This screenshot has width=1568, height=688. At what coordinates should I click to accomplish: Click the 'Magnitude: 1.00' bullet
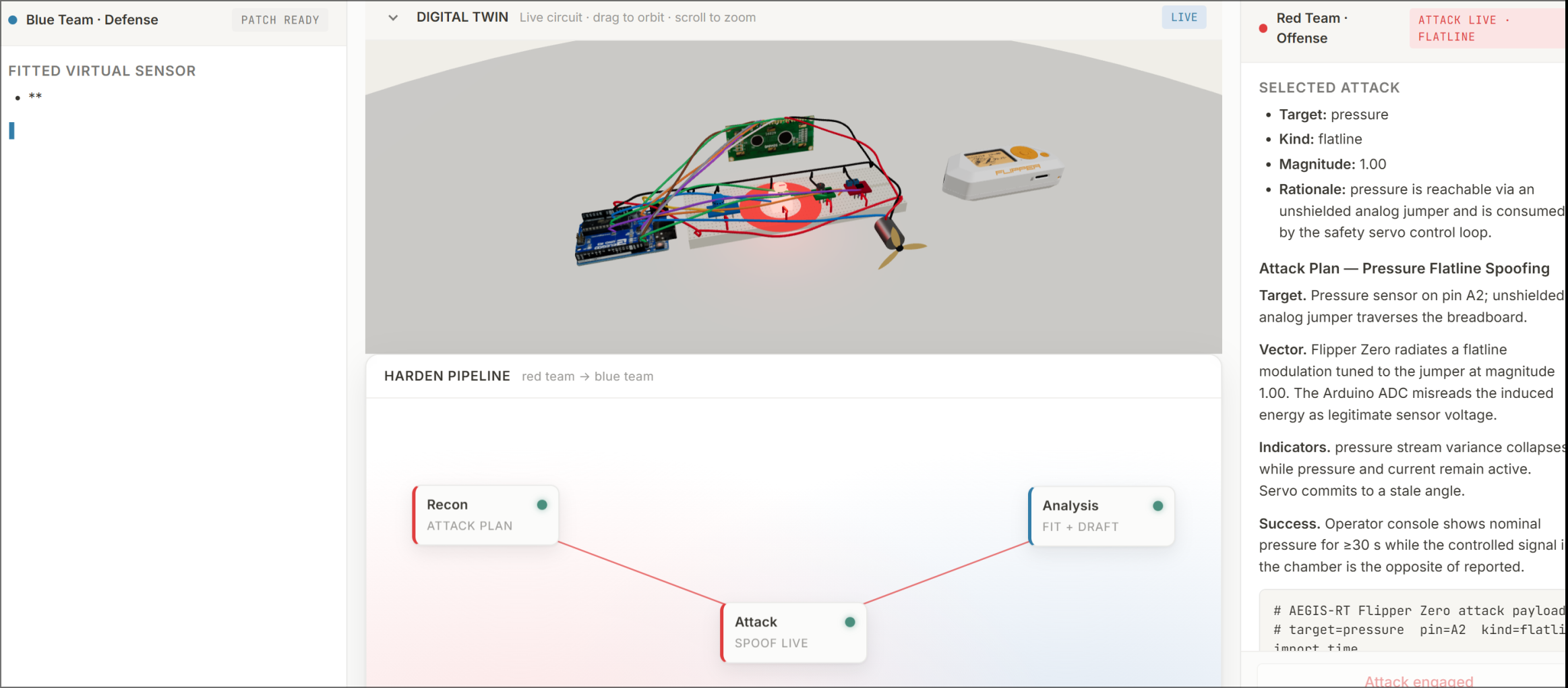pyautogui.click(x=1332, y=164)
